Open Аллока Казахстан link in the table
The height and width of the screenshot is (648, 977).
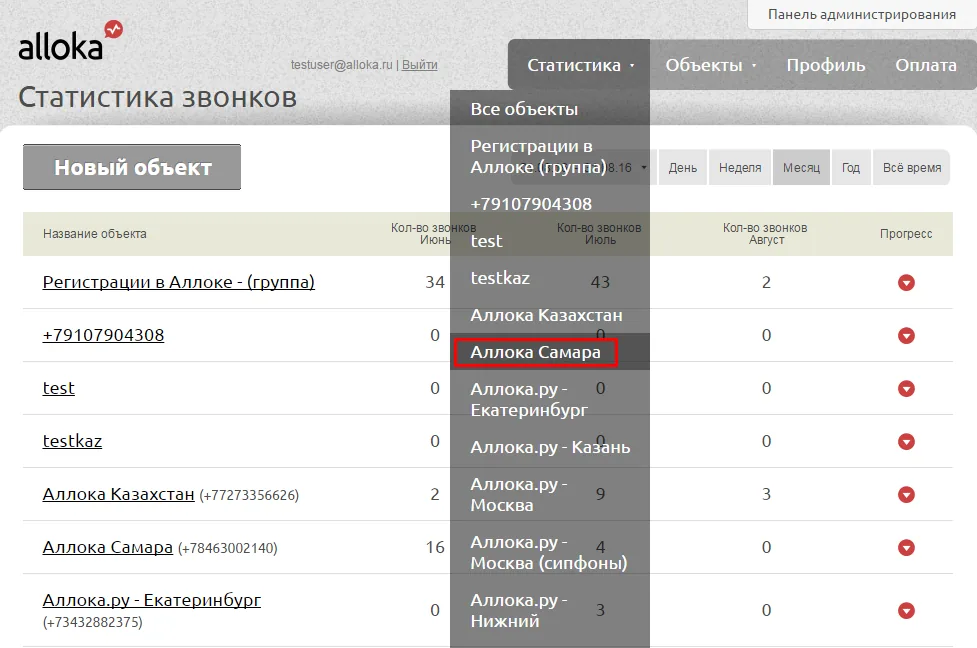coord(118,494)
